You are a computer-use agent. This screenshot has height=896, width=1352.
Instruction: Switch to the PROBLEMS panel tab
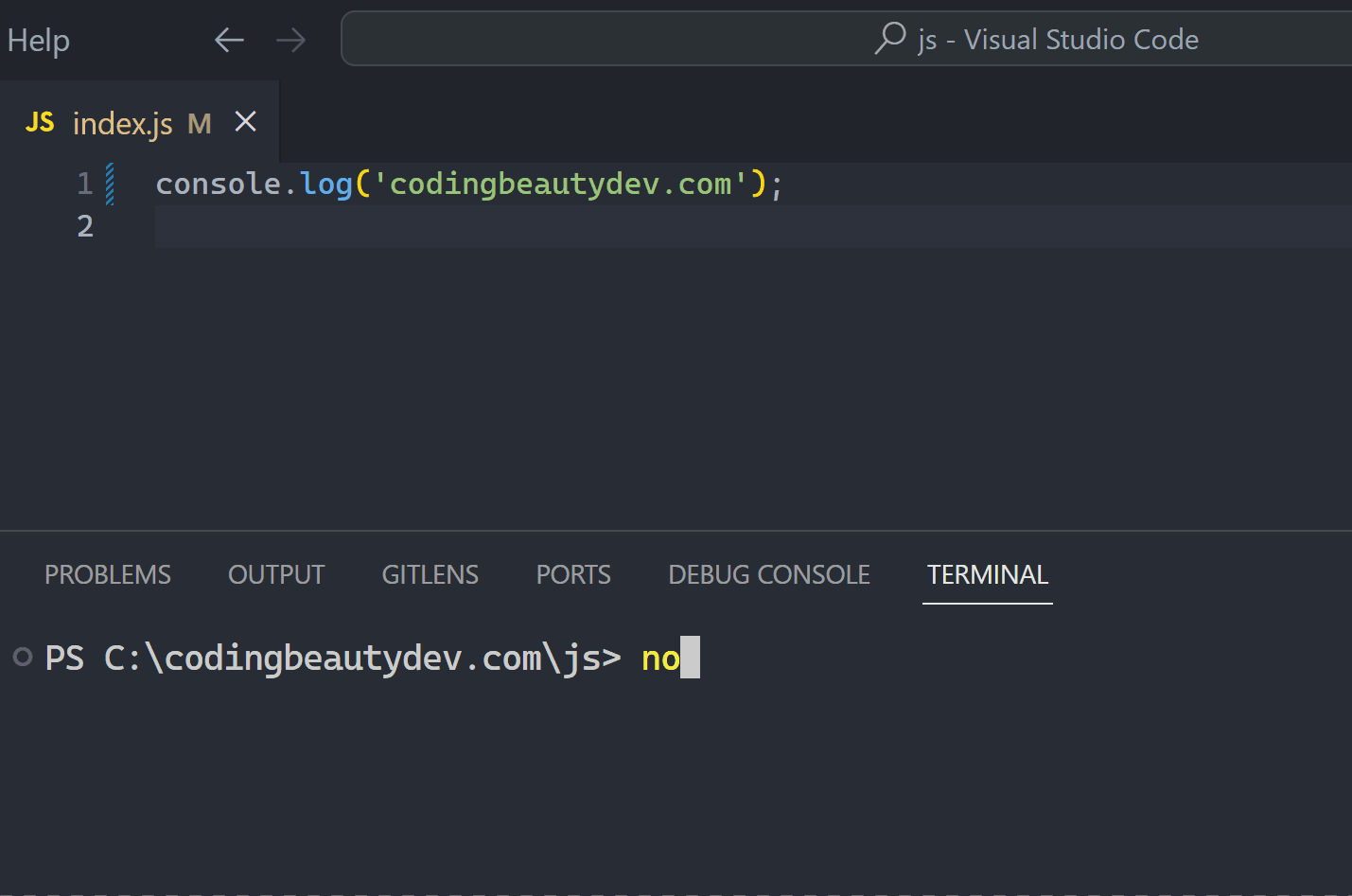(108, 574)
